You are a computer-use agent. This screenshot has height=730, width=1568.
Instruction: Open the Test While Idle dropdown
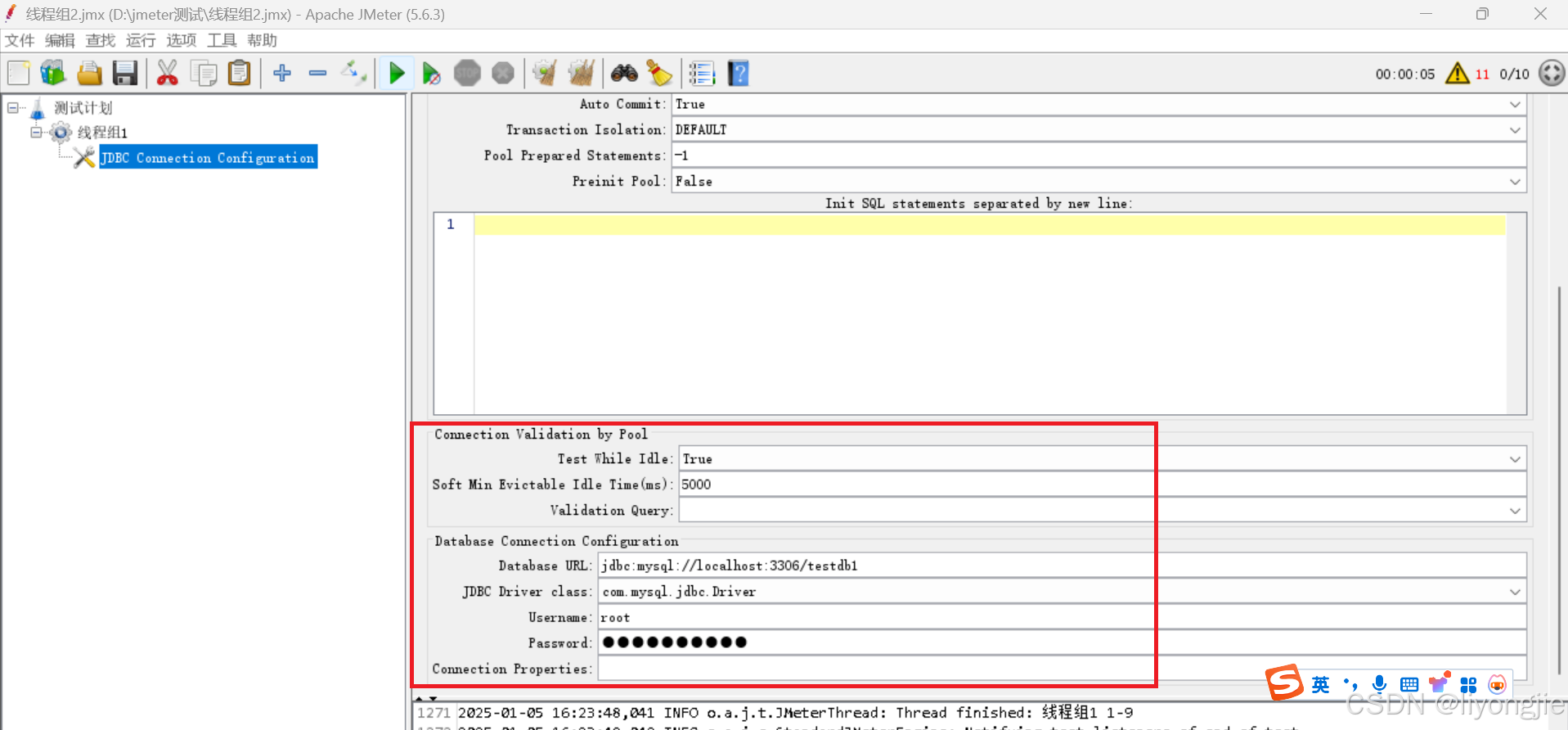coord(1515,459)
